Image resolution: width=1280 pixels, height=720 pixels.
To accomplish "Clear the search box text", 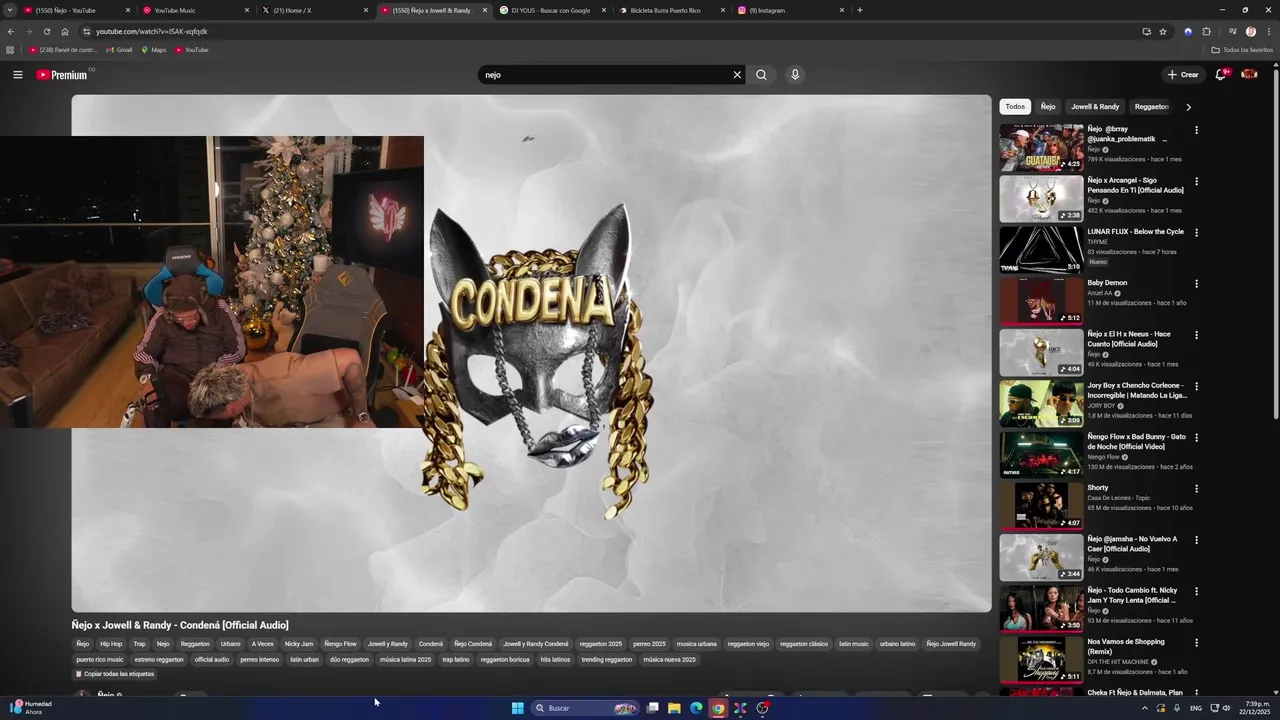I will coord(737,75).
